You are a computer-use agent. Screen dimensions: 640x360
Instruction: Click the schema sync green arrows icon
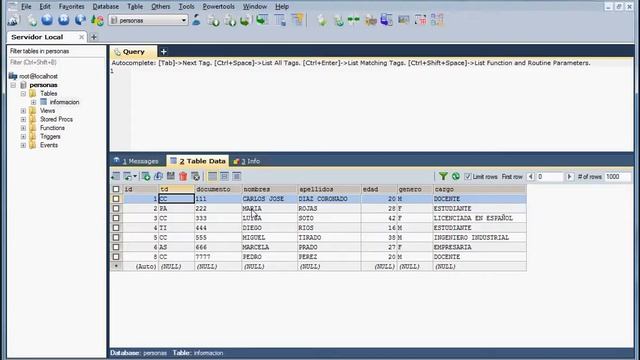tap(353, 20)
